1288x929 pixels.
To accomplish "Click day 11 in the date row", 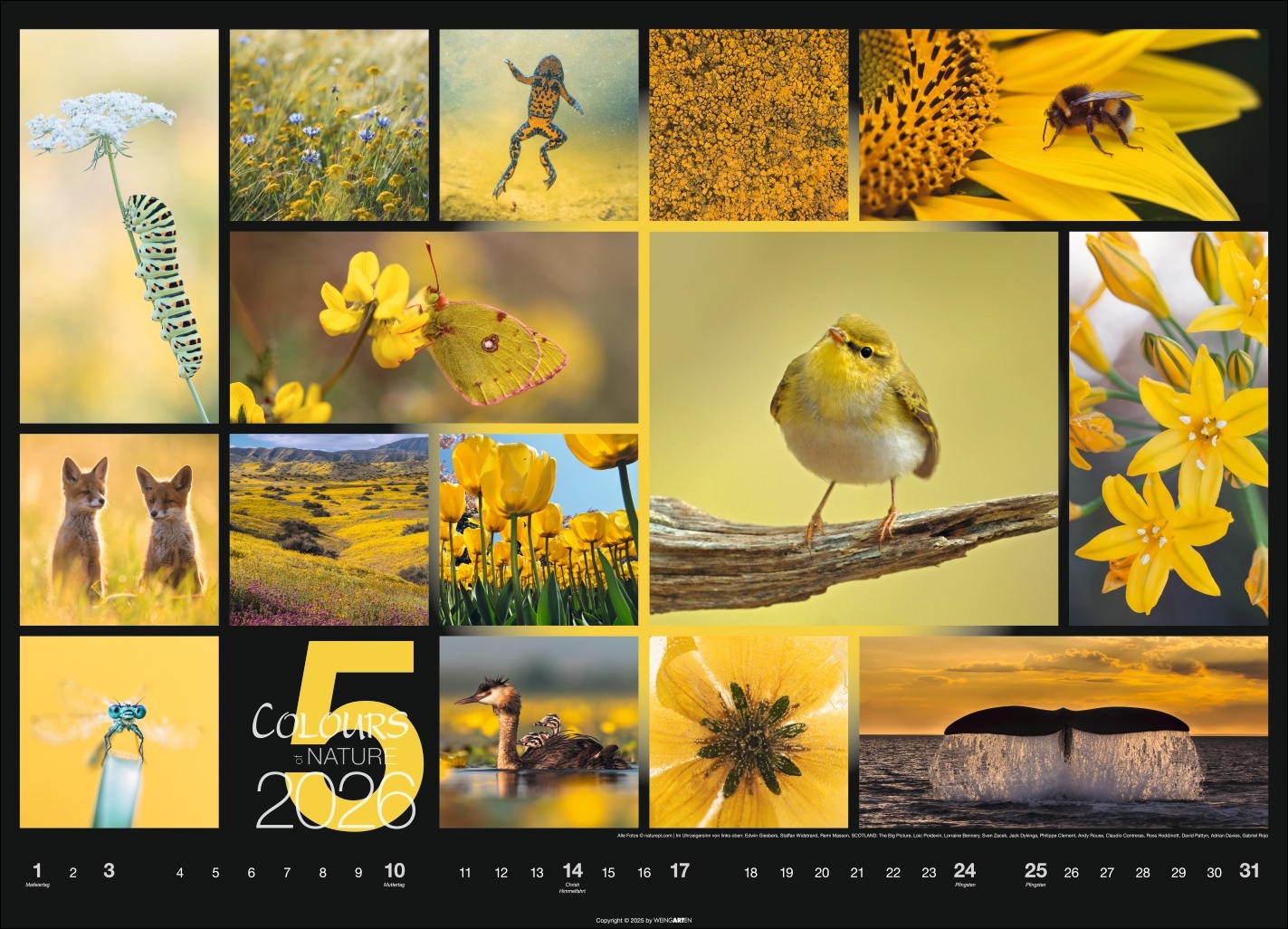I will point(465,873).
